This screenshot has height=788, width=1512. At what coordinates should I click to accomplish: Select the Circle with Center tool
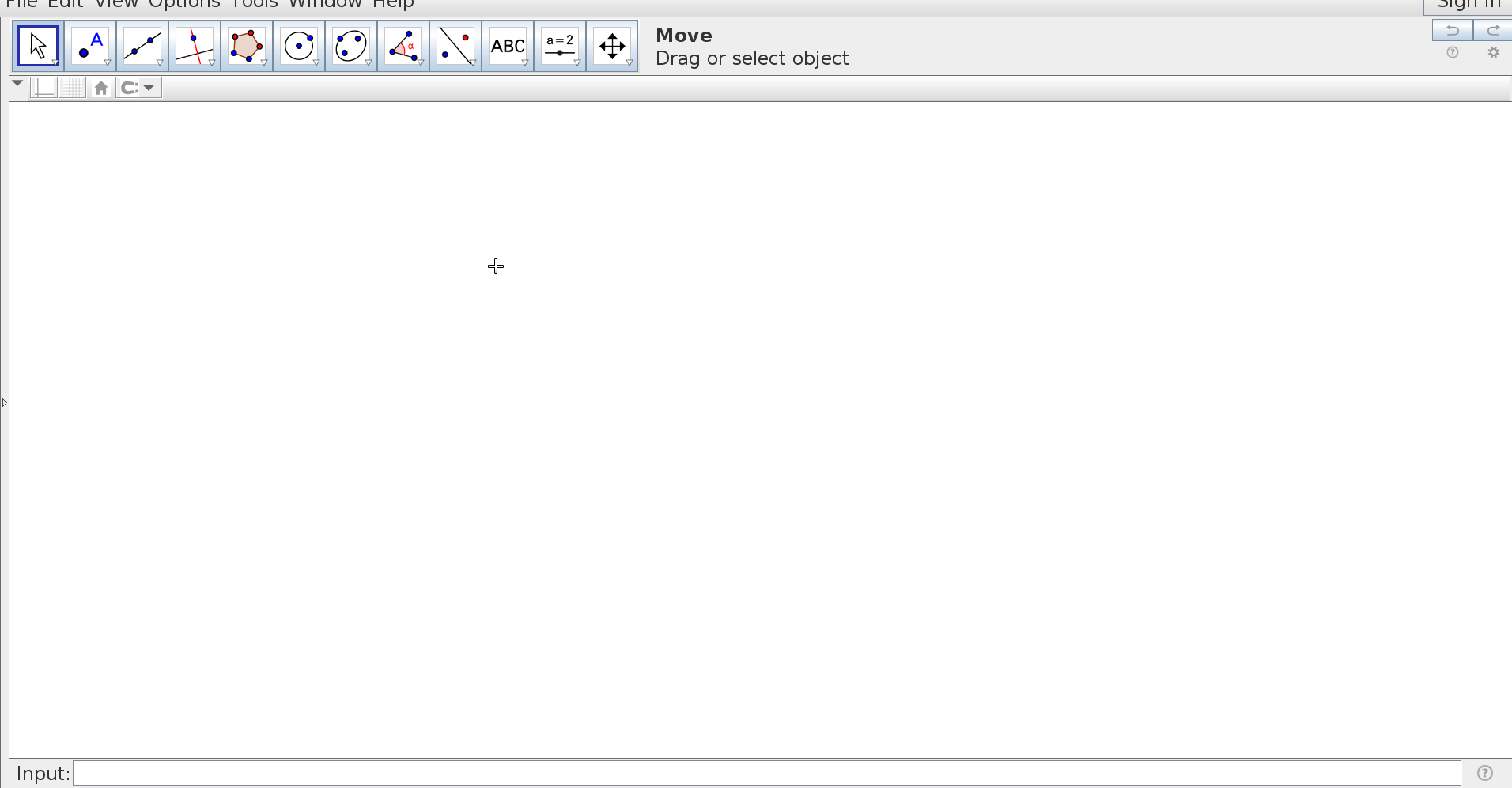click(x=299, y=46)
